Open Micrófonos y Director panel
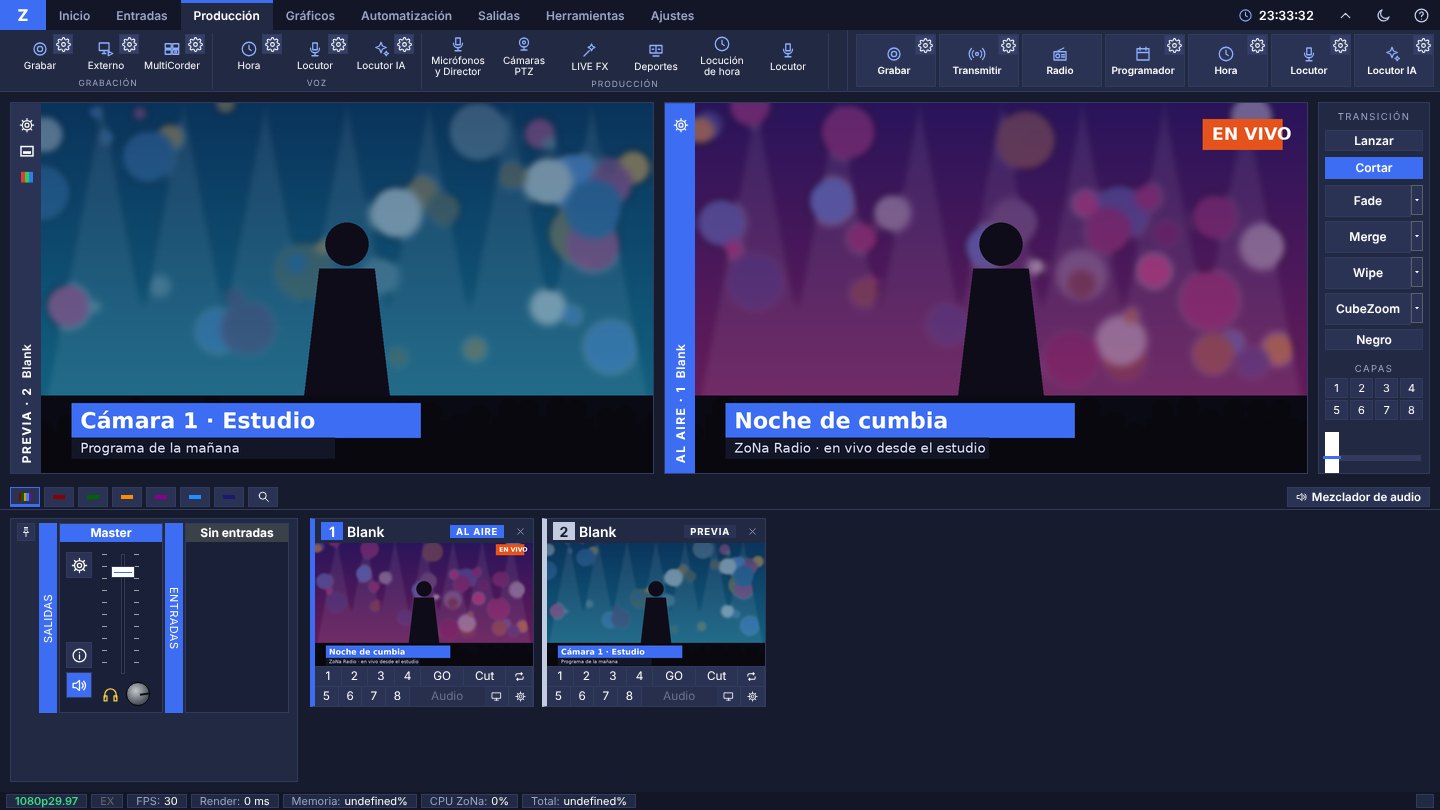 (458, 56)
